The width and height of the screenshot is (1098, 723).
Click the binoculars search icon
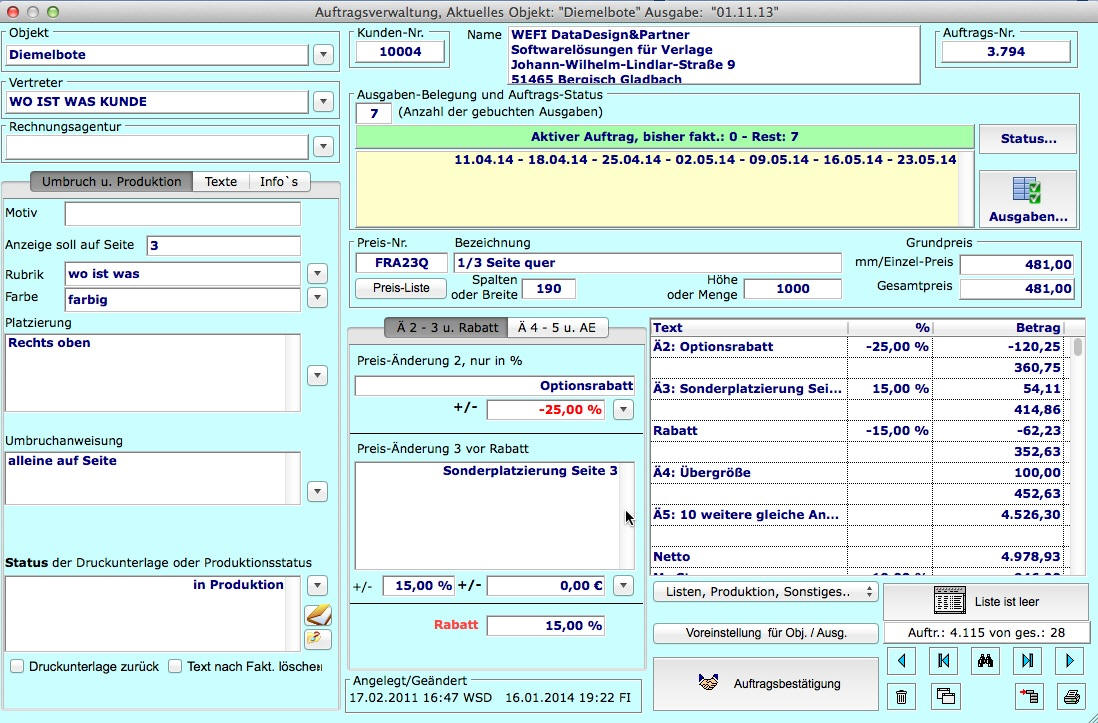(985, 661)
